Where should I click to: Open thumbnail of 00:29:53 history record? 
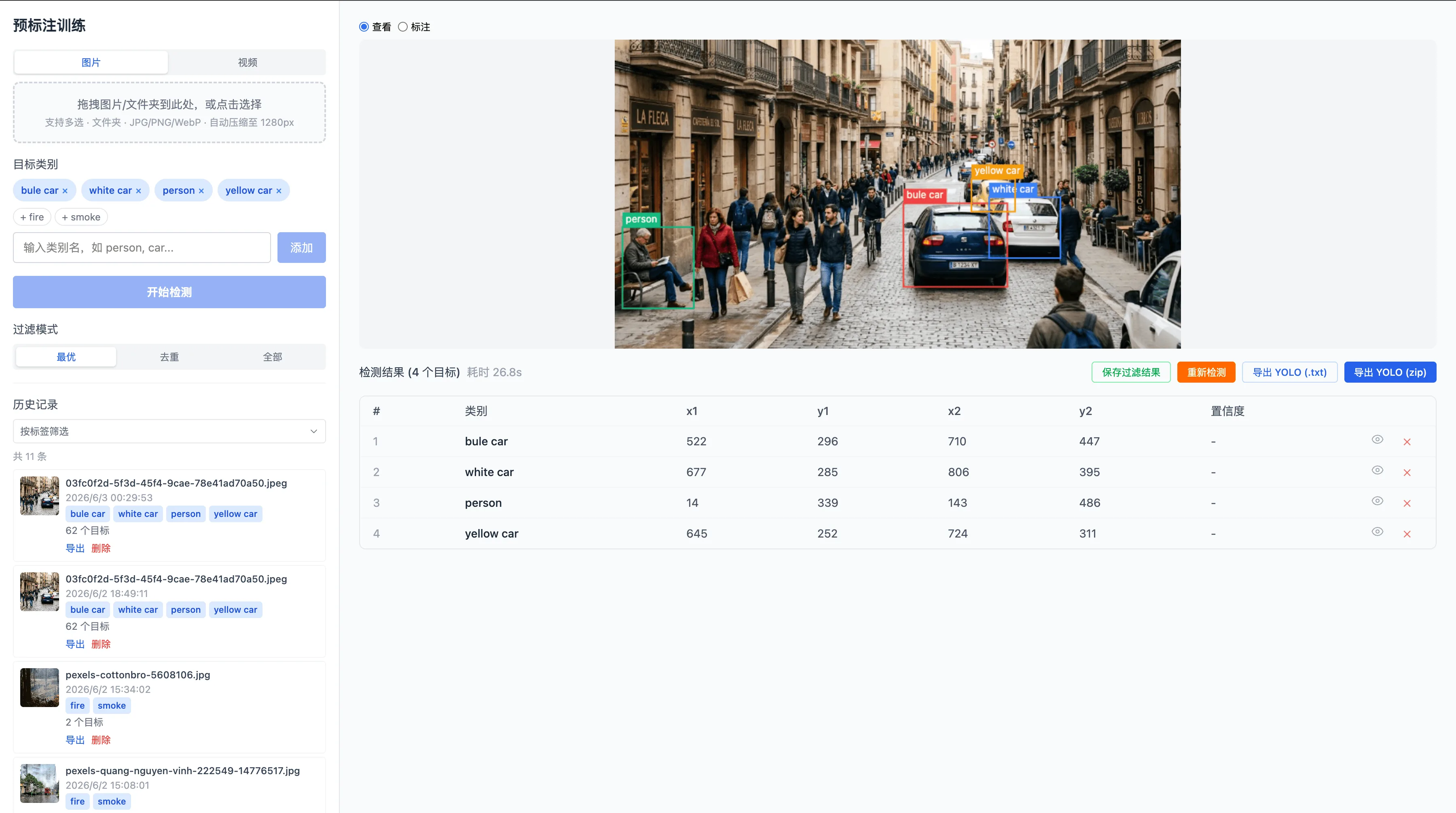tap(40, 496)
